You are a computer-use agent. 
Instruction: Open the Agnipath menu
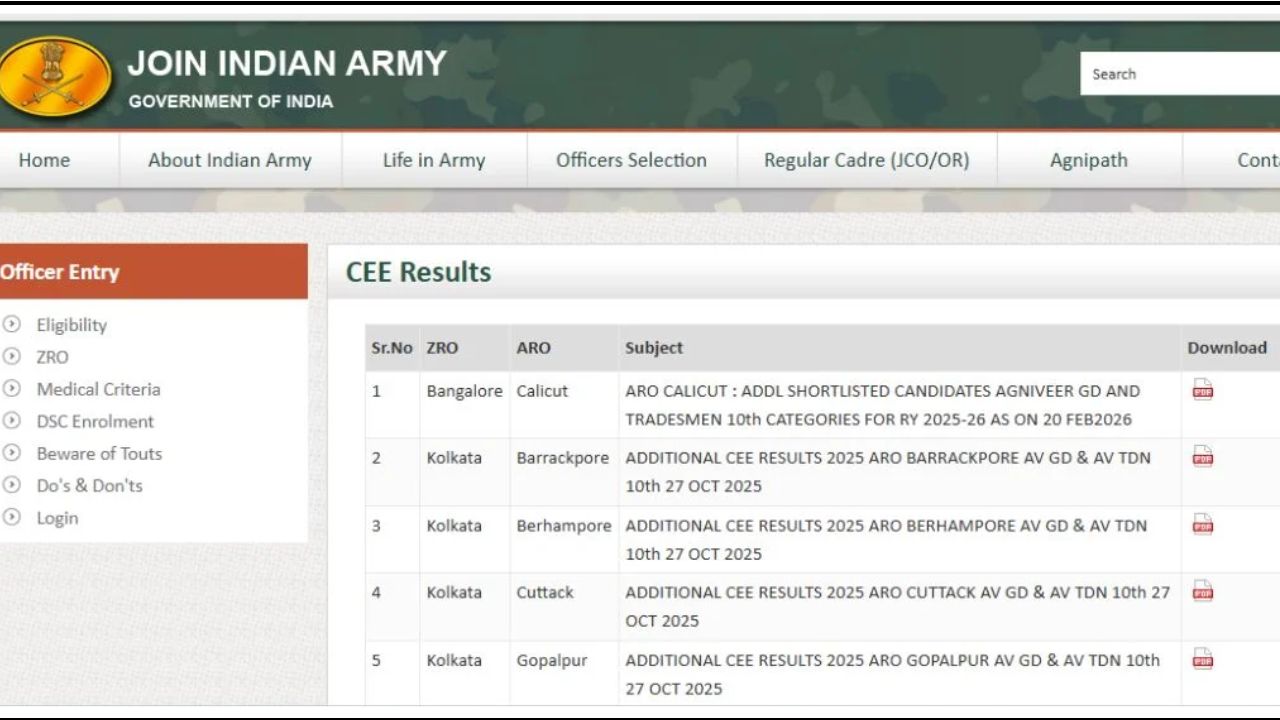[1089, 160]
